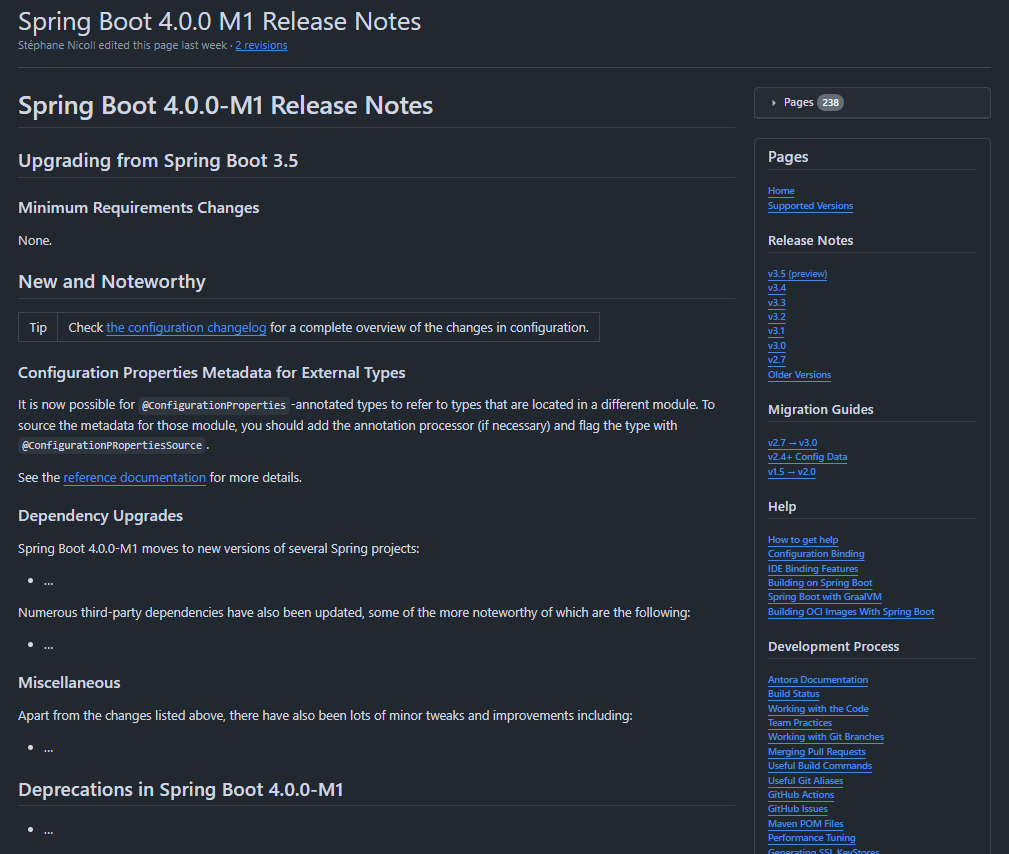Click the @ConfigurationProperties code snippet

214,405
